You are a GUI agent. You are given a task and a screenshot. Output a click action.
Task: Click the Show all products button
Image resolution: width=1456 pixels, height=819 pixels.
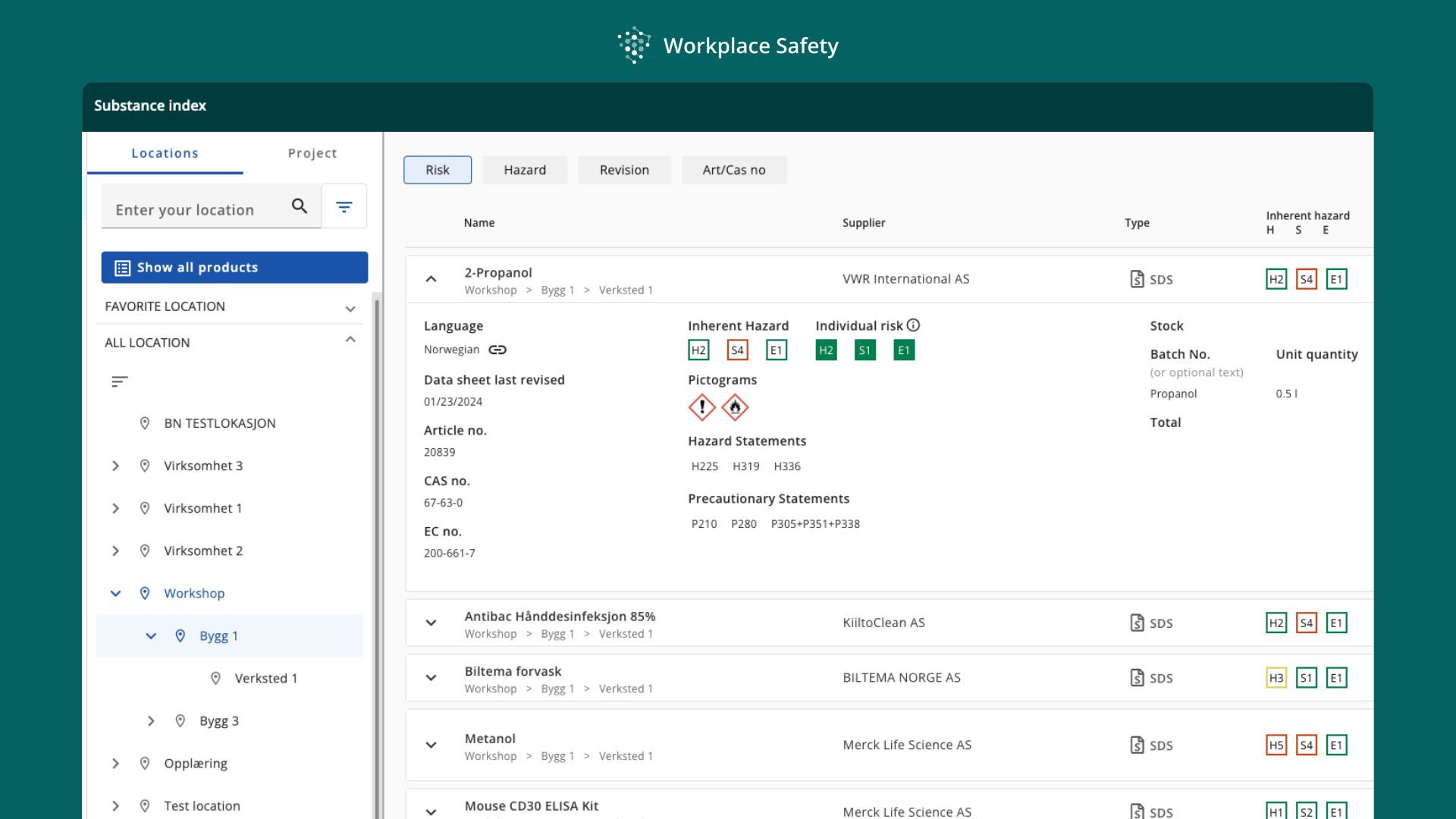coord(234,268)
